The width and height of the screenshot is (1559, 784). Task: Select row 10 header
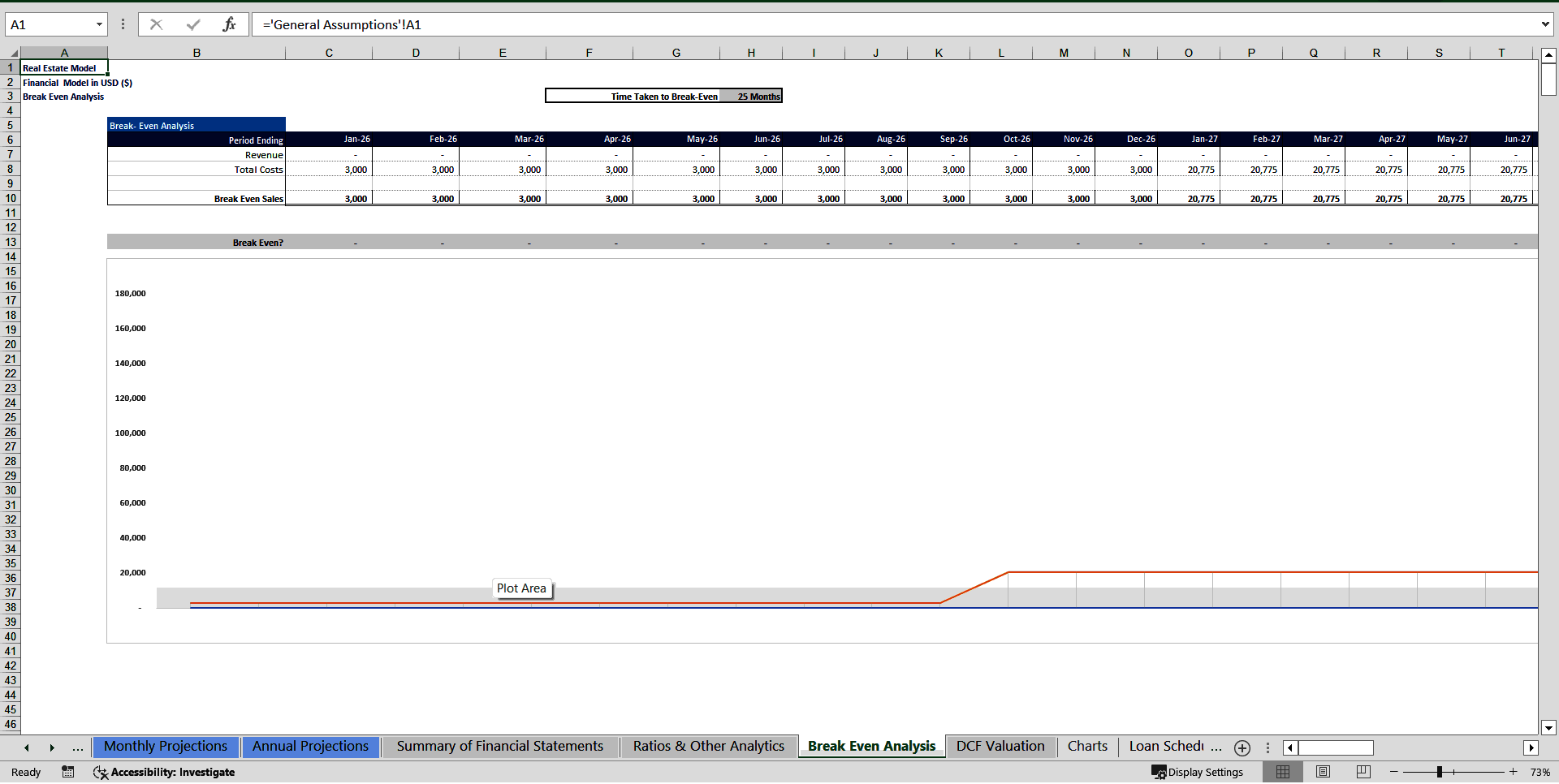pyautogui.click(x=11, y=198)
